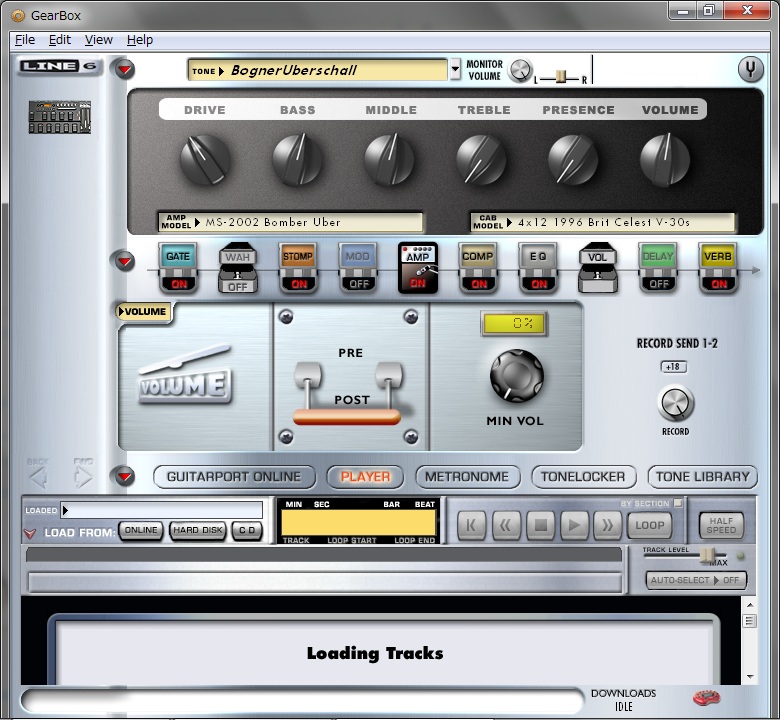Open the tuner via the tuning fork icon

(750, 69)
